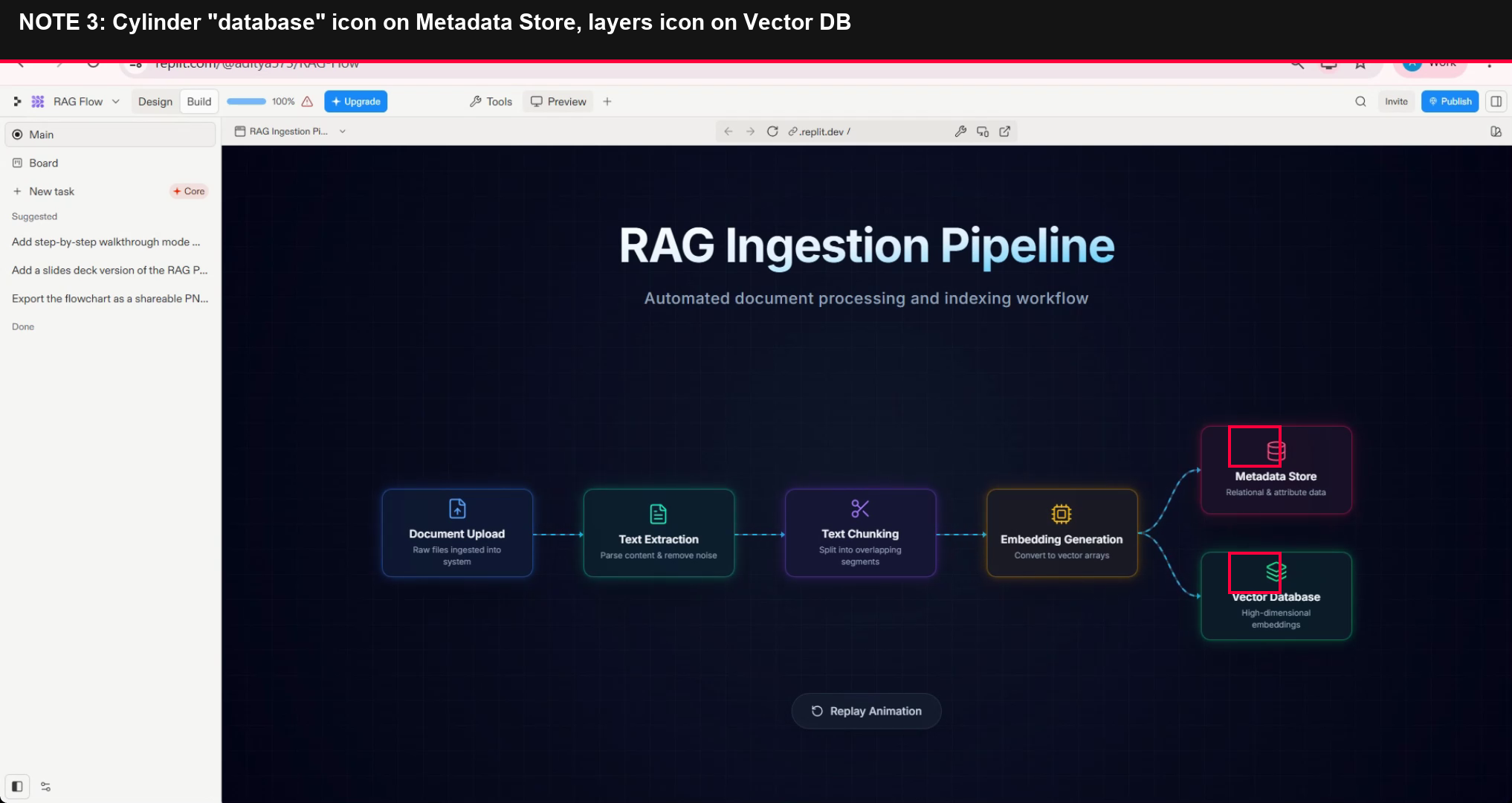Click the device size icon in preview bar
The width and height of the screenshot is (1512, 803).
pos(983,132)
